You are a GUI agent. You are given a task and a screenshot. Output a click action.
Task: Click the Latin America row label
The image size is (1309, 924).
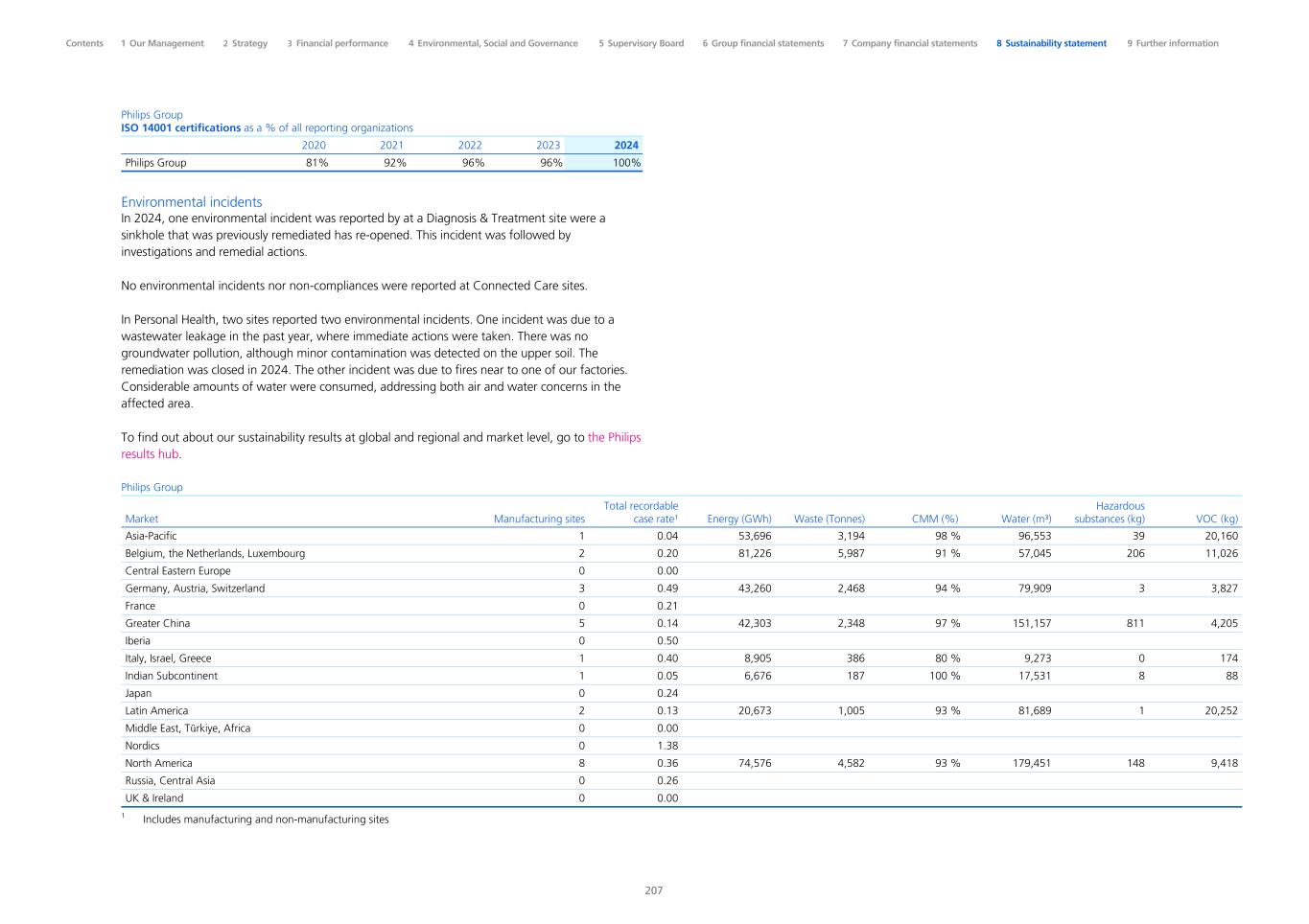coord(156,710)
